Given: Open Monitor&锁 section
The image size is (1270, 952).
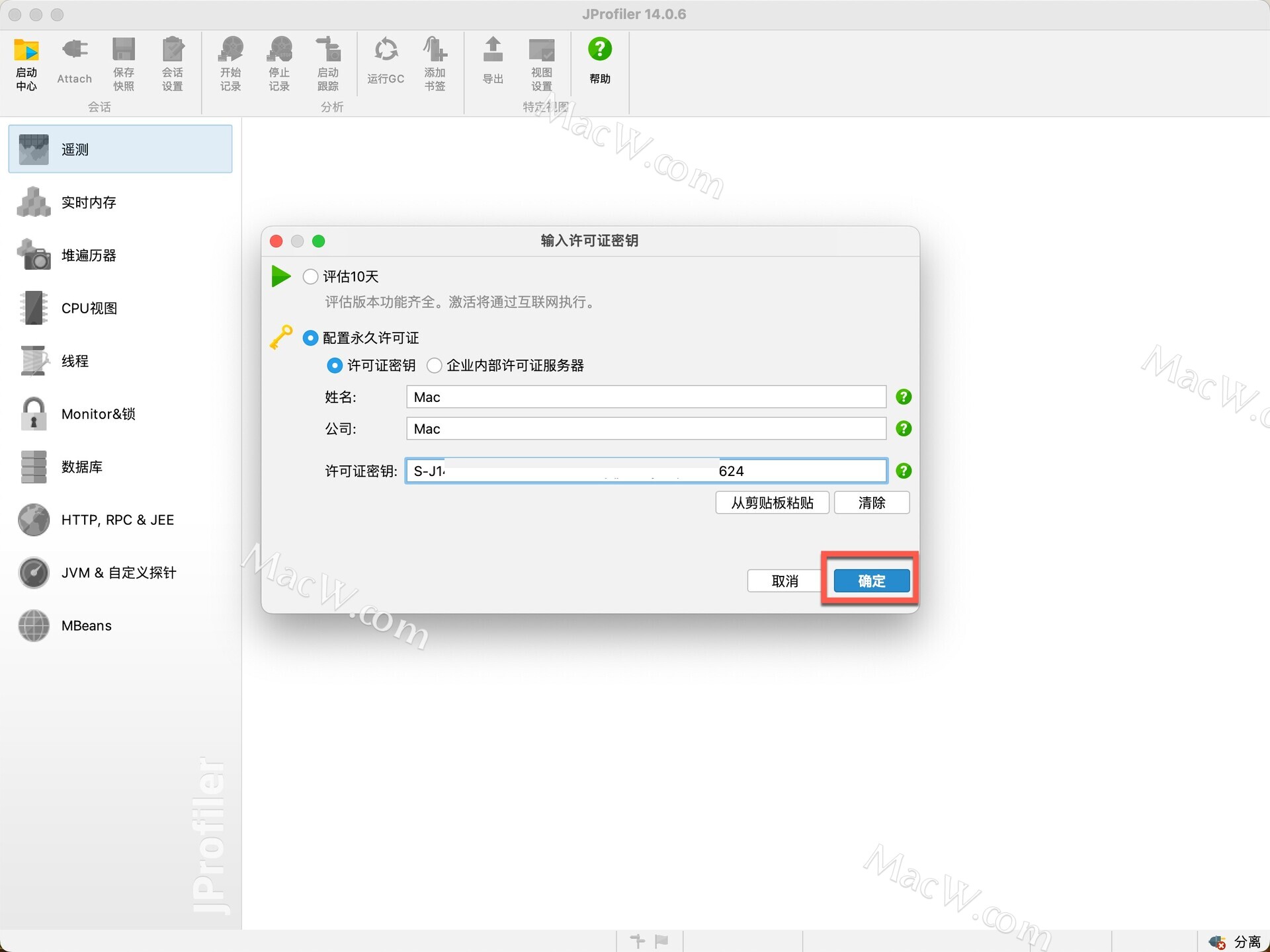Looking at the screenshot, I should [120, 414].
